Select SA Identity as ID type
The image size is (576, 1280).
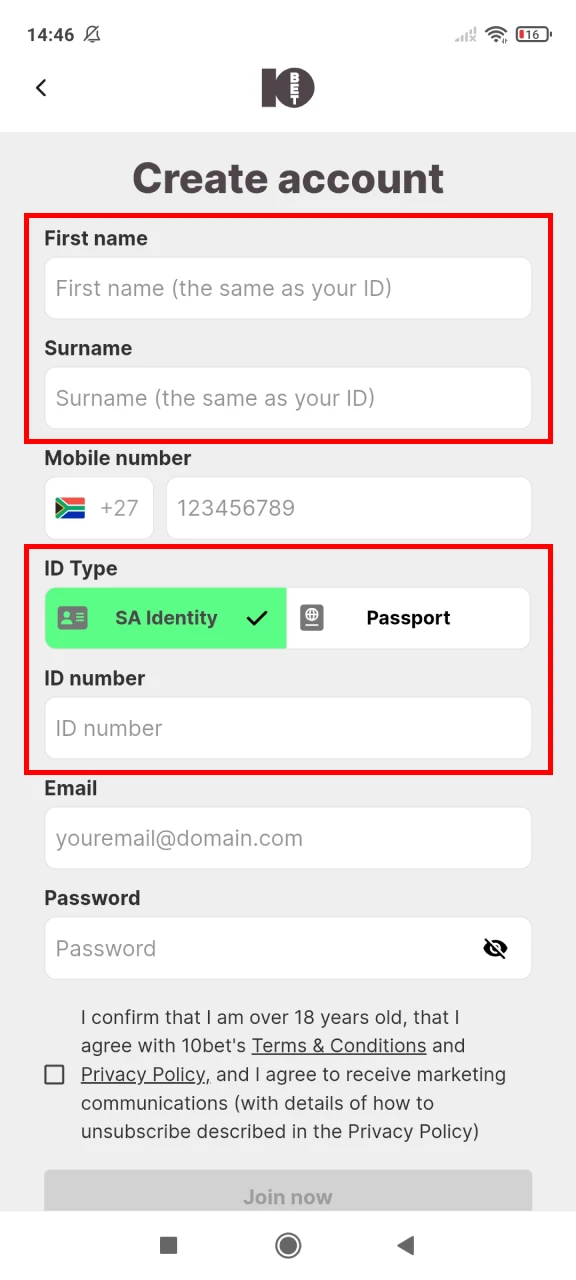[x=165, y=617]
